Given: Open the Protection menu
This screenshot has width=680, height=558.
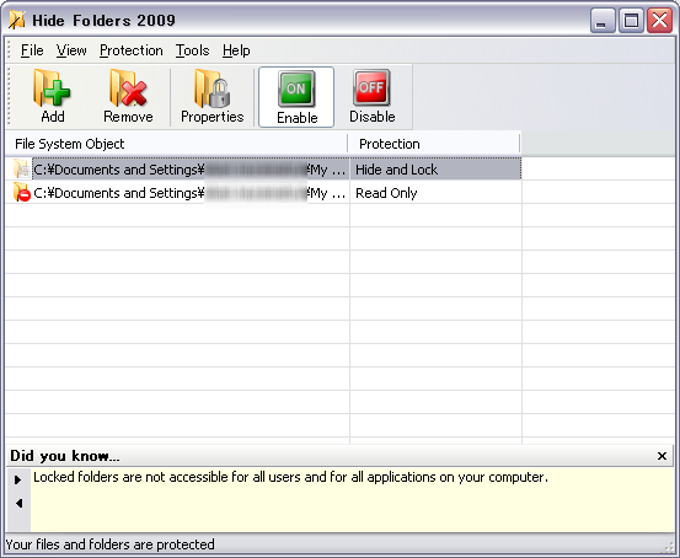Looking at the screenshot, I should click(x=131, y=51).
